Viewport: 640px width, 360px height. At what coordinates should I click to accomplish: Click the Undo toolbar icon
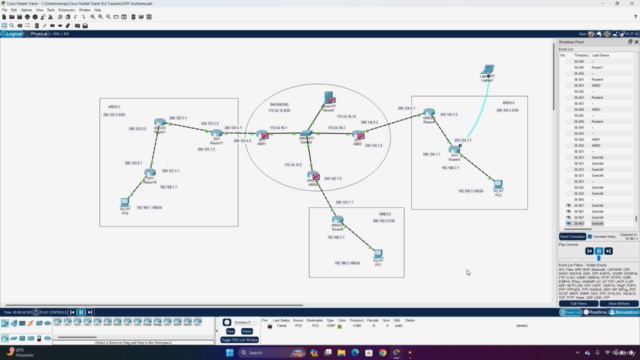(x=76, y=17)
